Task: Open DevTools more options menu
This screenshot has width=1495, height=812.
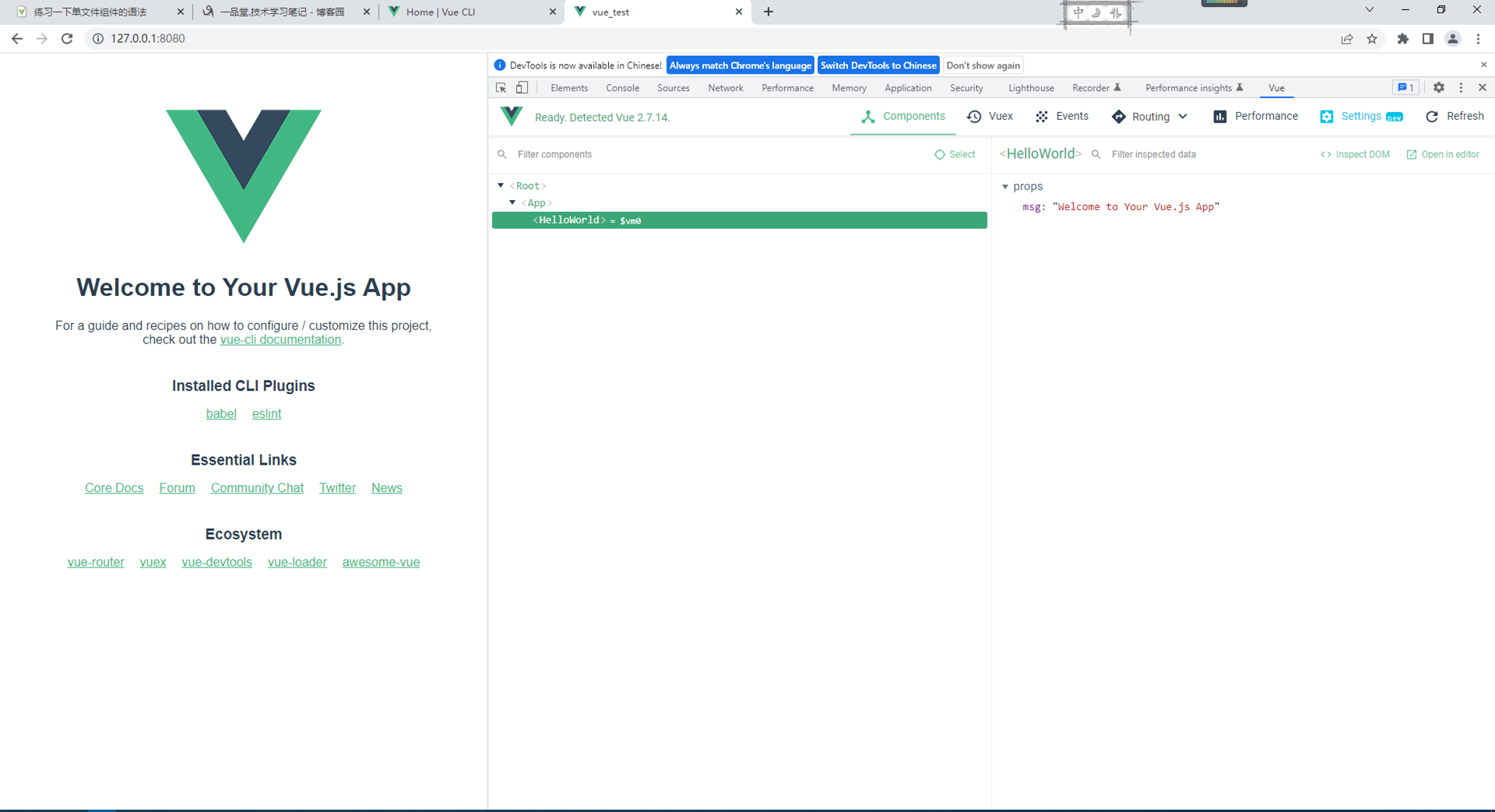Action: 1461,88
